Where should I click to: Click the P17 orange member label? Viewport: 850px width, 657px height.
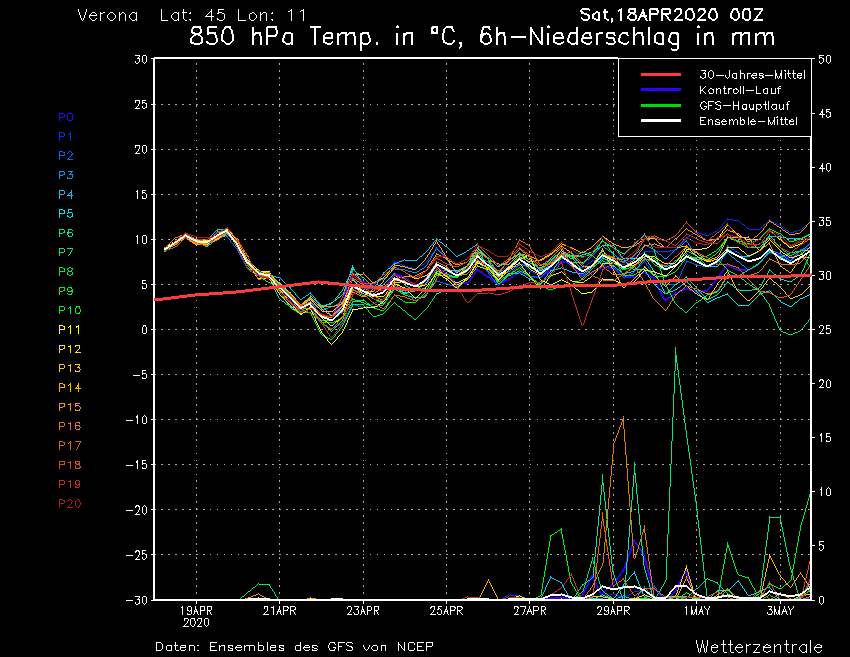[69, 446]
